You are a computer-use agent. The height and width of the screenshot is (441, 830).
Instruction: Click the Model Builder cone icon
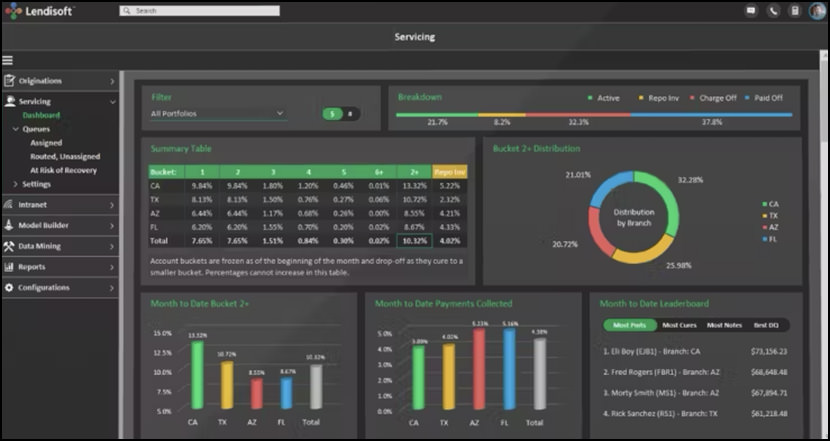(9, 225)
